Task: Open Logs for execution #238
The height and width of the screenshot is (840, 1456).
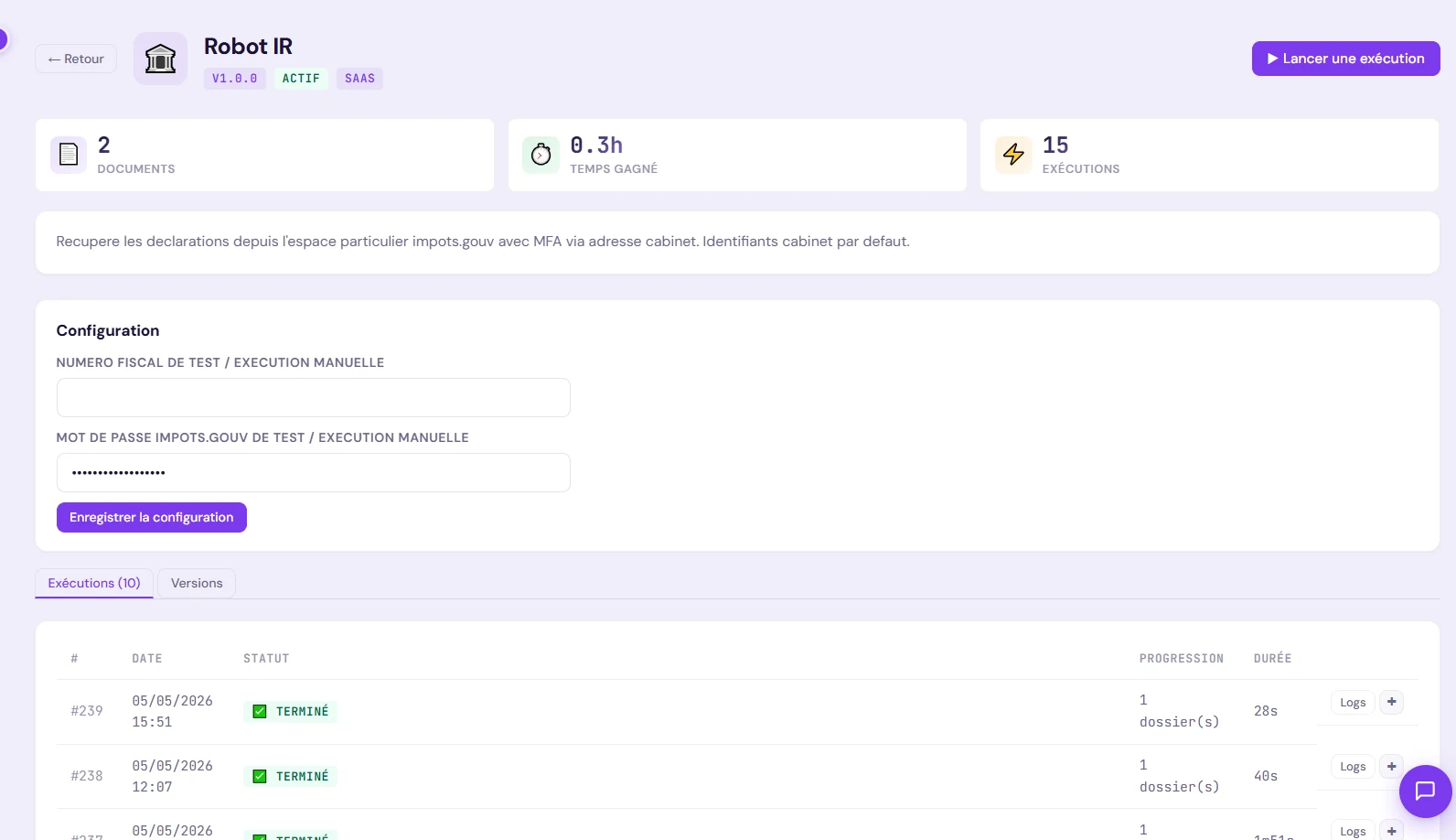Action: [1353, 766]
